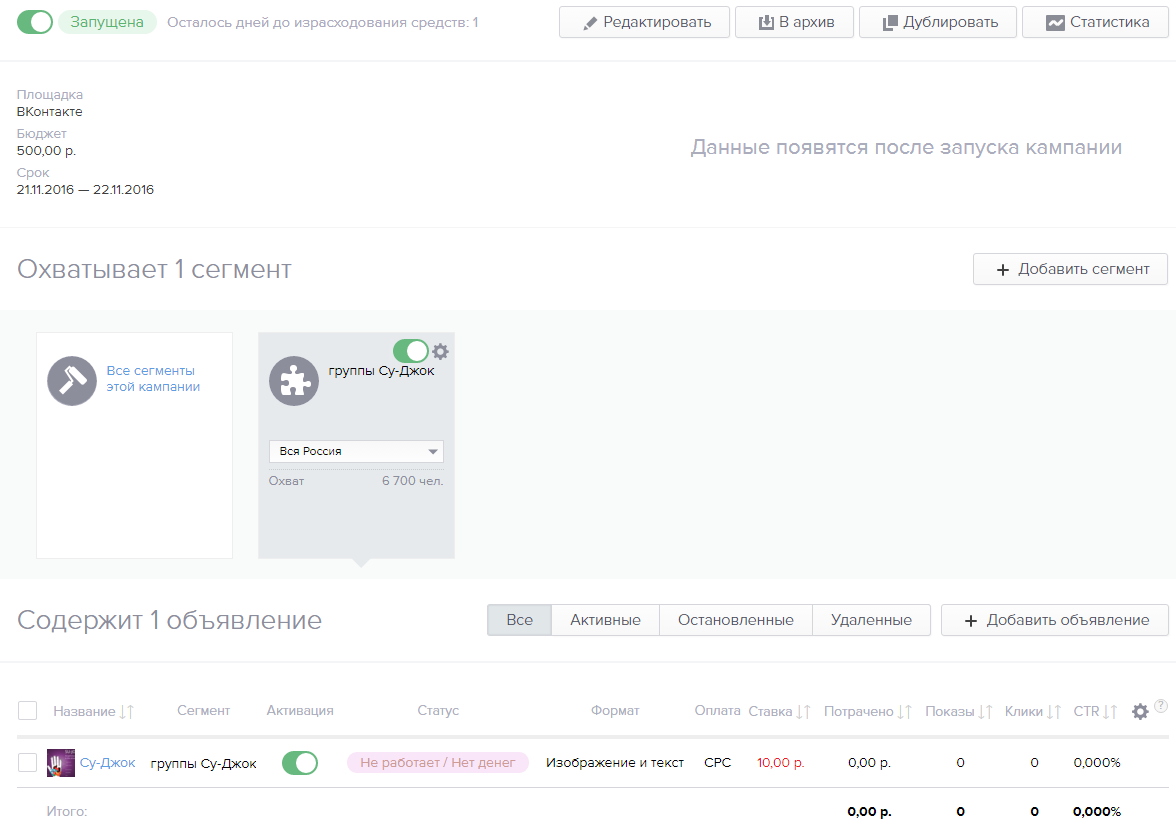Image resolution: width=1176 pixels, height=833 pixels.
Task: Select the Все tab
Action: (x=519, y=620)
